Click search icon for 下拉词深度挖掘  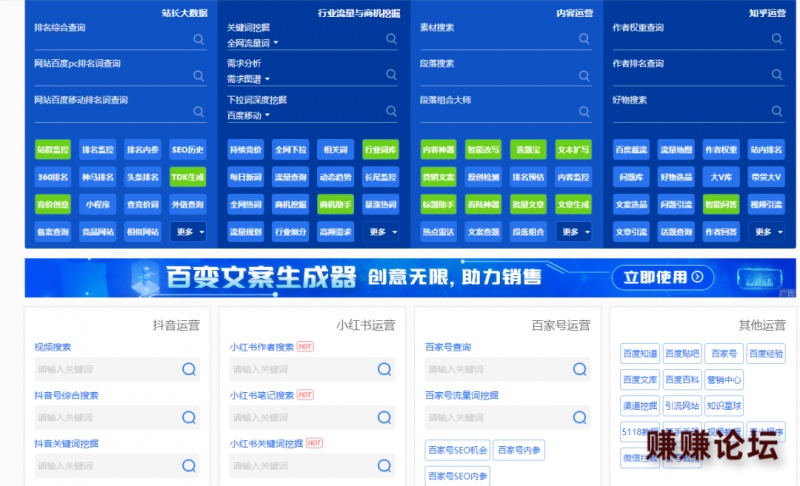coord(391,111)
